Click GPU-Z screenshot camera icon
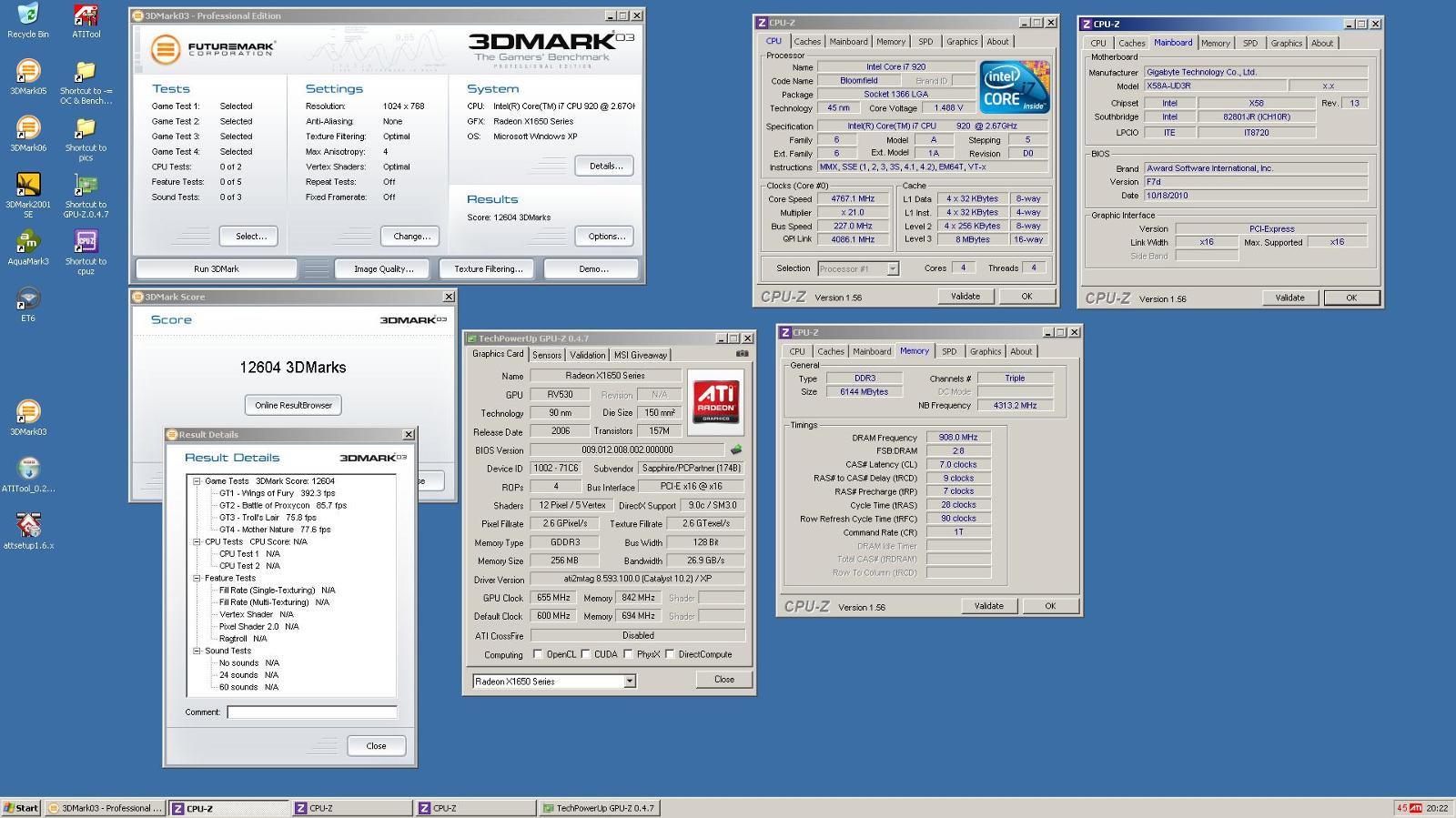1456x818 pixels. 743,354
